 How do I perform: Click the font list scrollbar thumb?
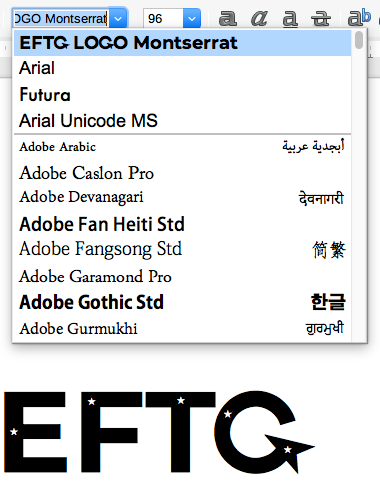pos(359,40)
